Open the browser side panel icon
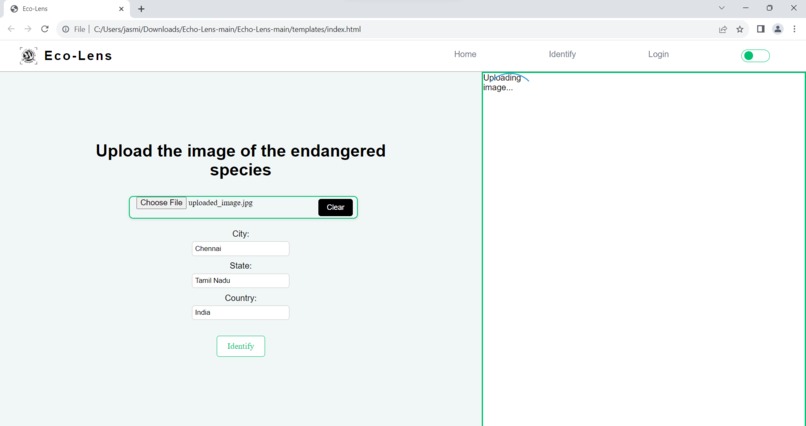The width and height of the screenshot is (806, 426). click(x=761, y=29)
